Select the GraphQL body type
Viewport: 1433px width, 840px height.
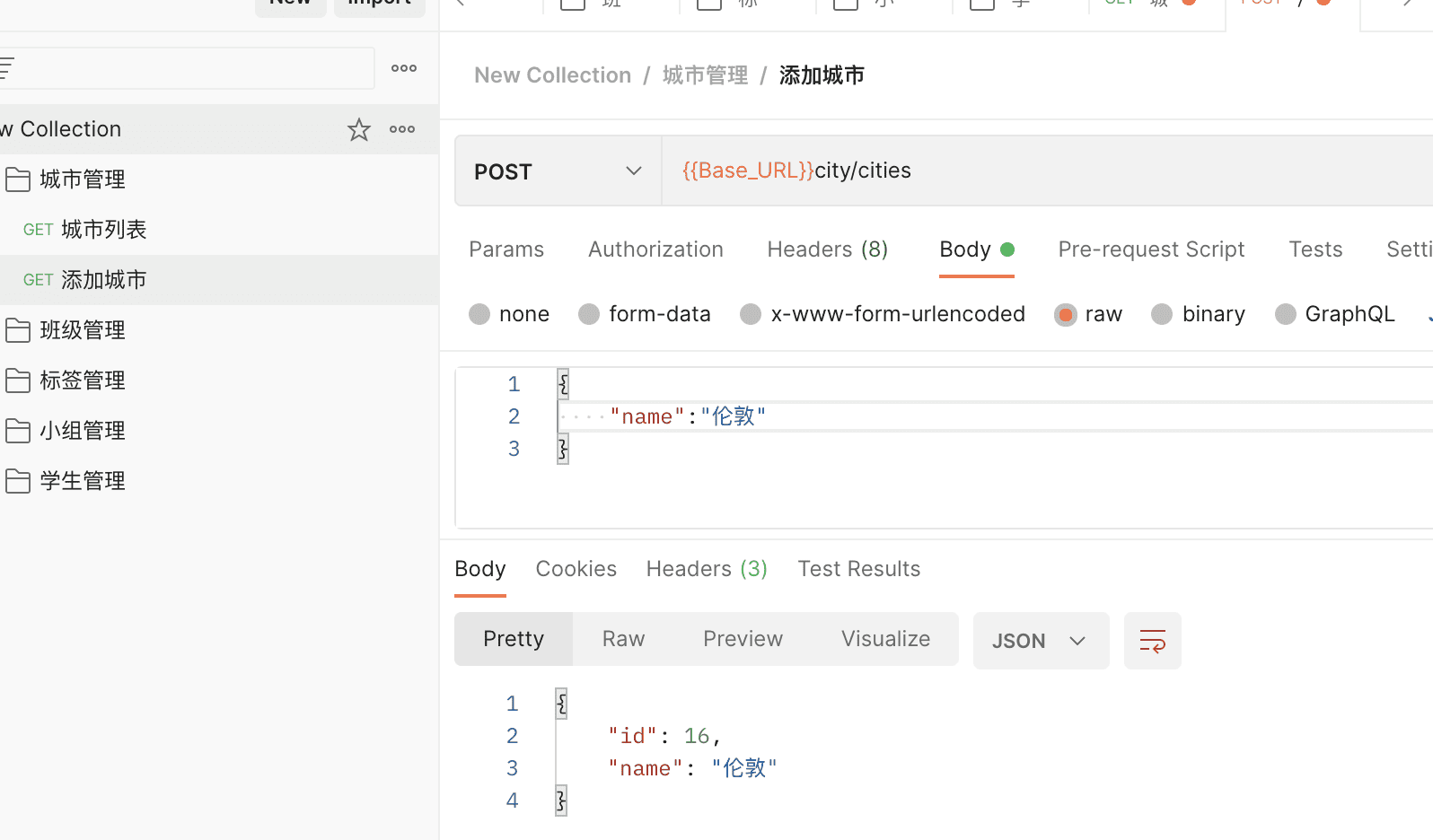coord(1286,314)
